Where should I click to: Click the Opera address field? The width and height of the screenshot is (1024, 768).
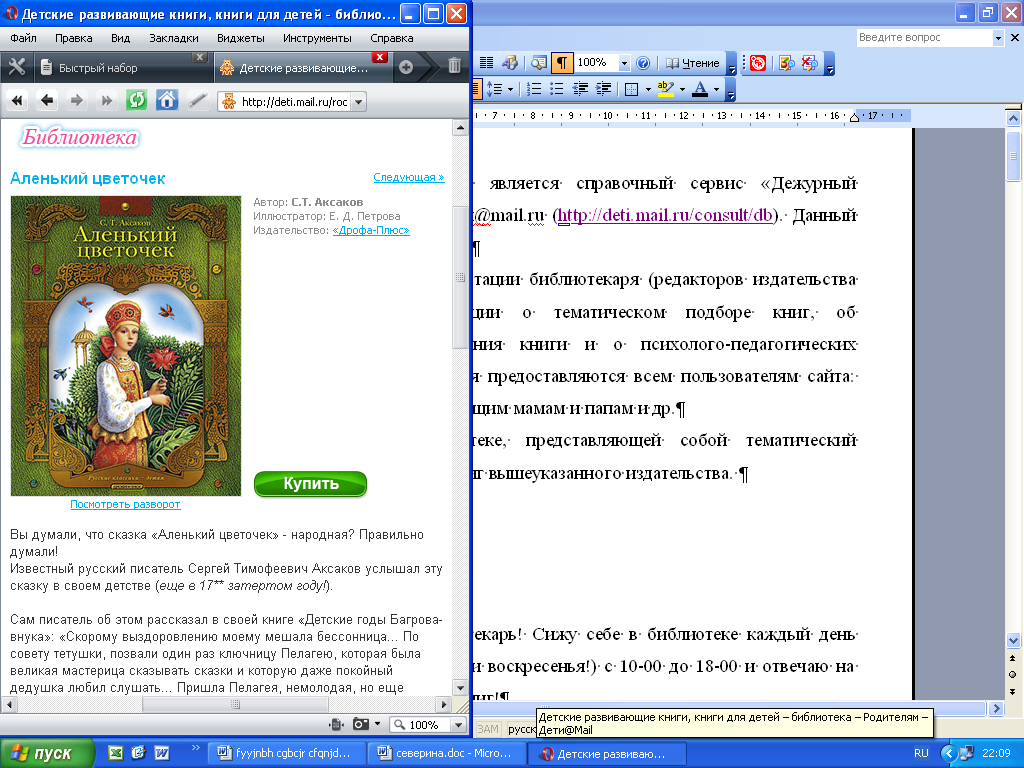coord(294,101)
